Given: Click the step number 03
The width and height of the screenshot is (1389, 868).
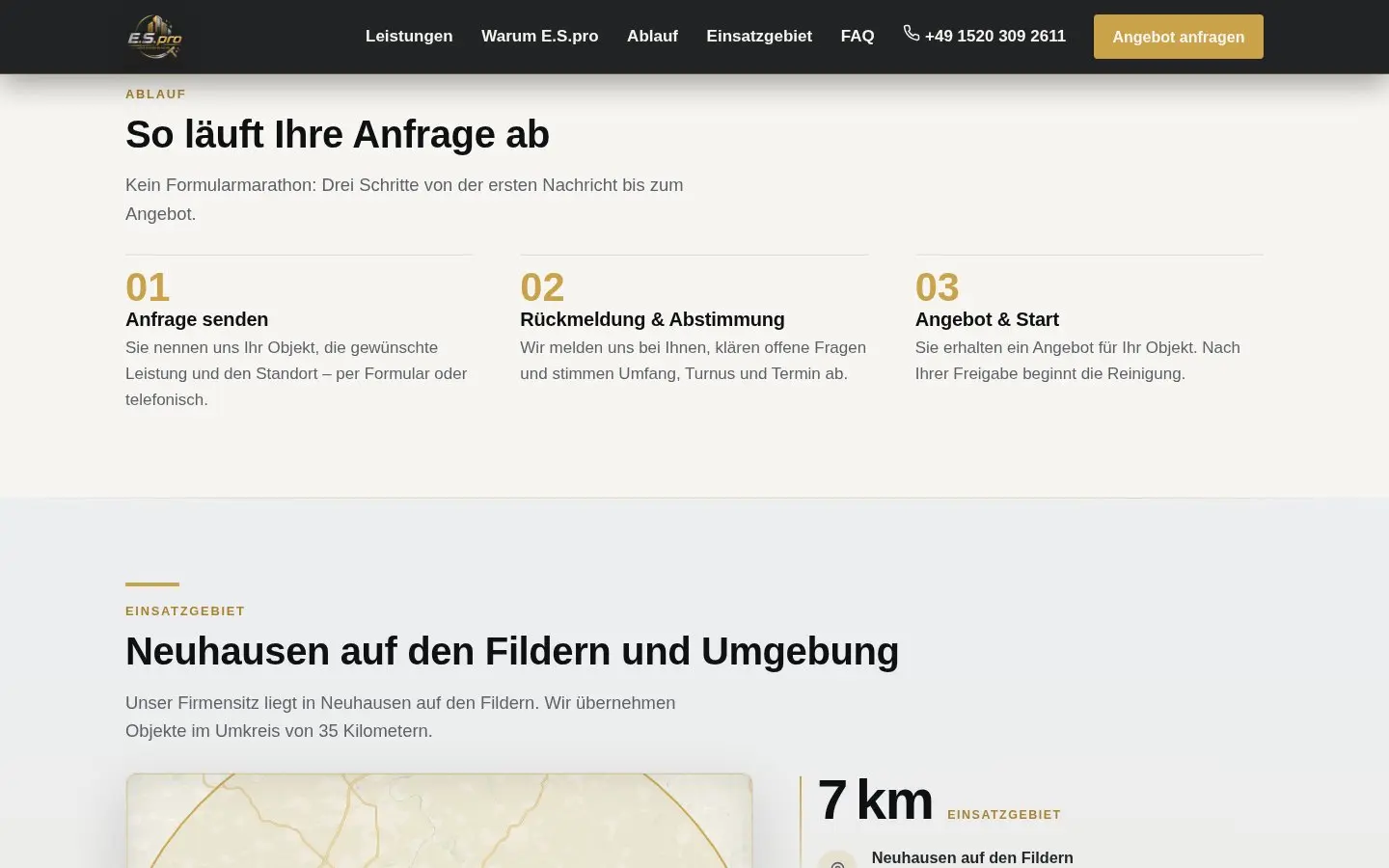Looking at the screenshot, I should (938, 287).
